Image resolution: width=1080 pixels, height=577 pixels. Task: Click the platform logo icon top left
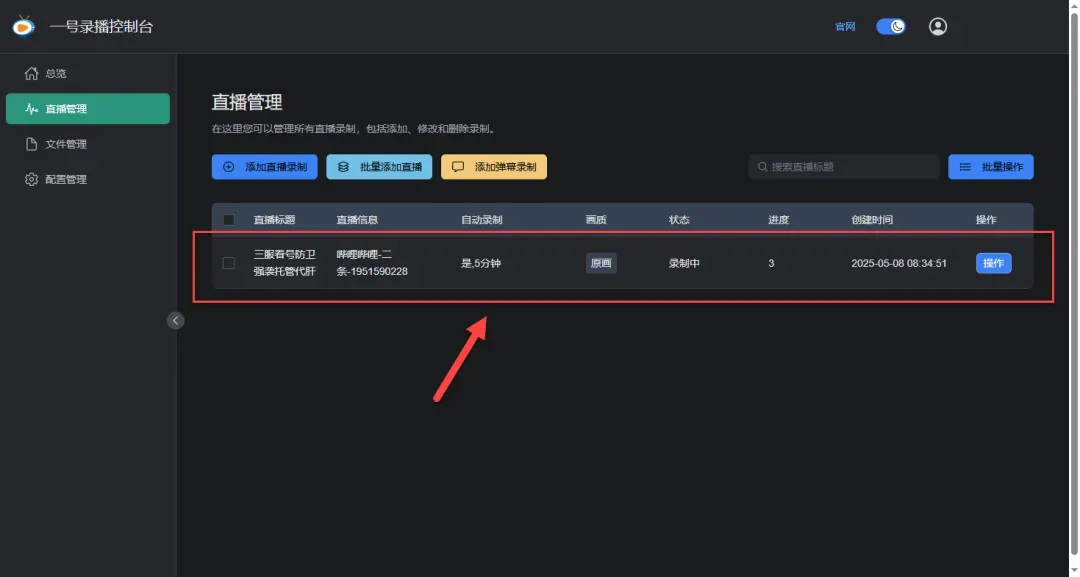tap(24, 26)
